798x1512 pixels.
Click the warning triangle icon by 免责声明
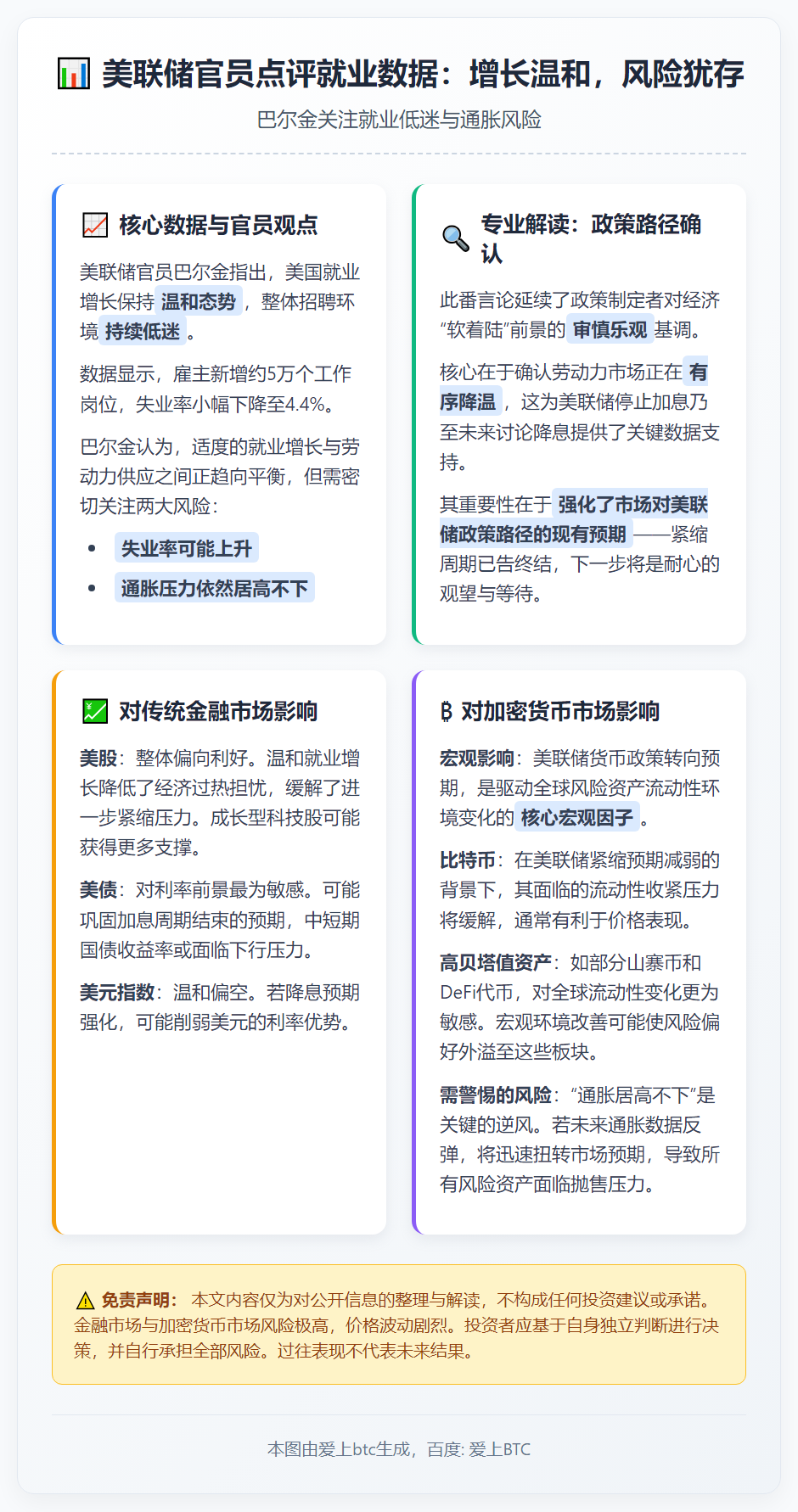pos(85,1301)
